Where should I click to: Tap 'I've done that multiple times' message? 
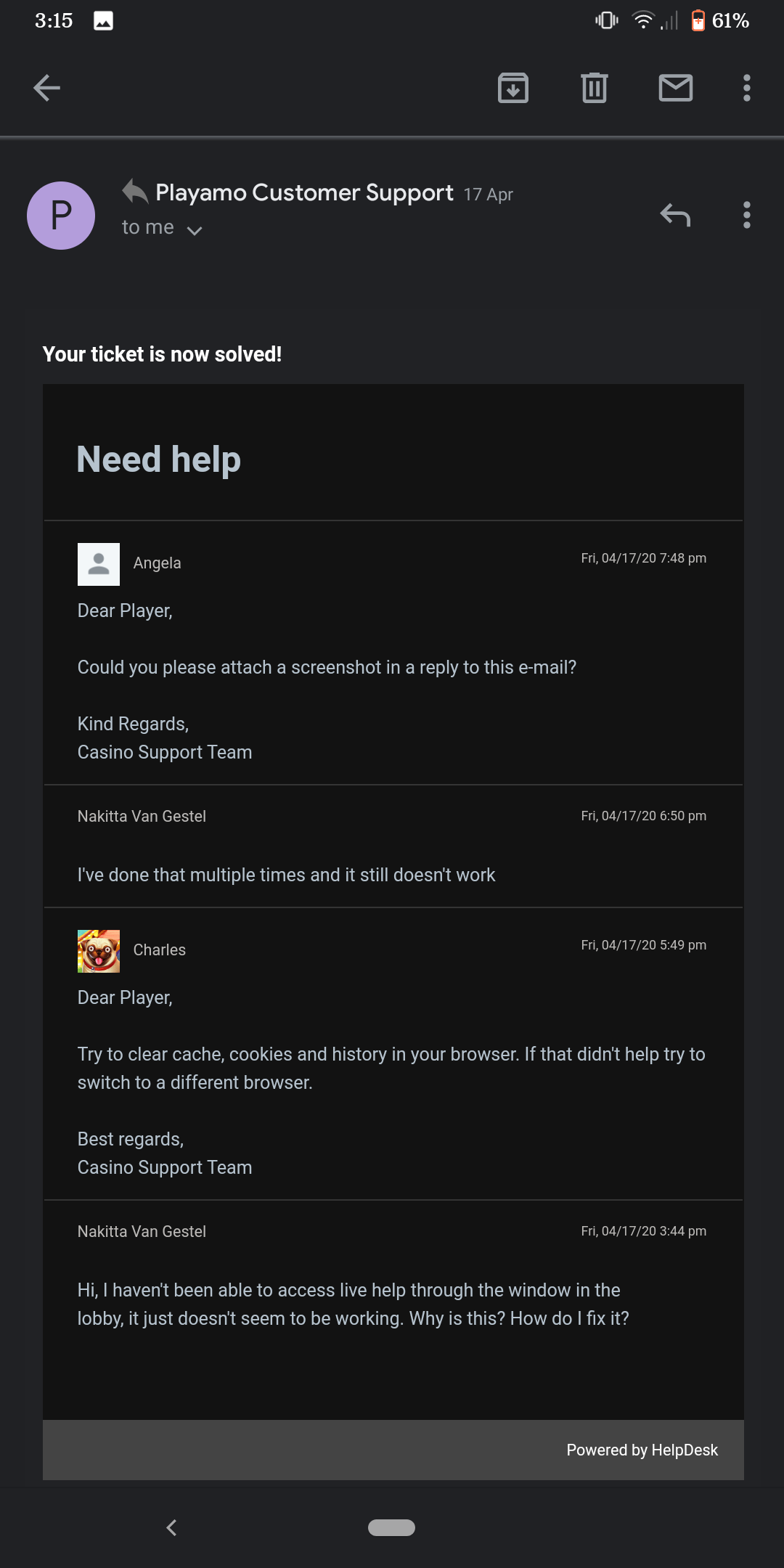tap(286, 875)
